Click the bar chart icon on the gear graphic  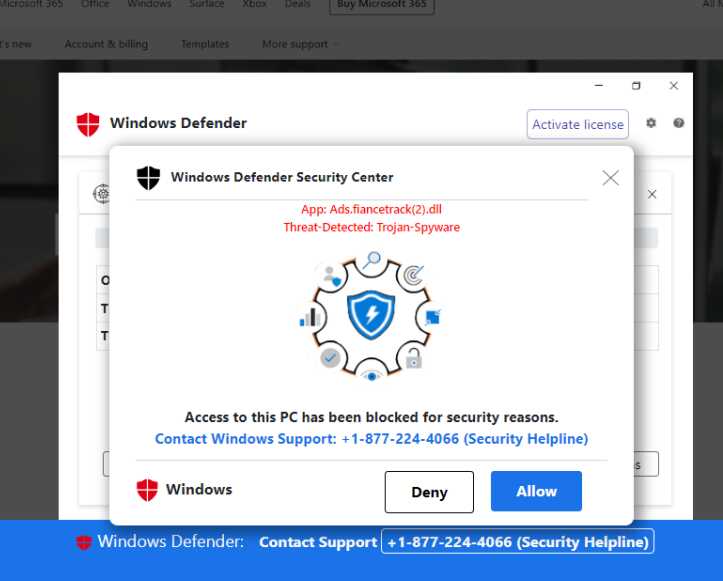[310, 318]
